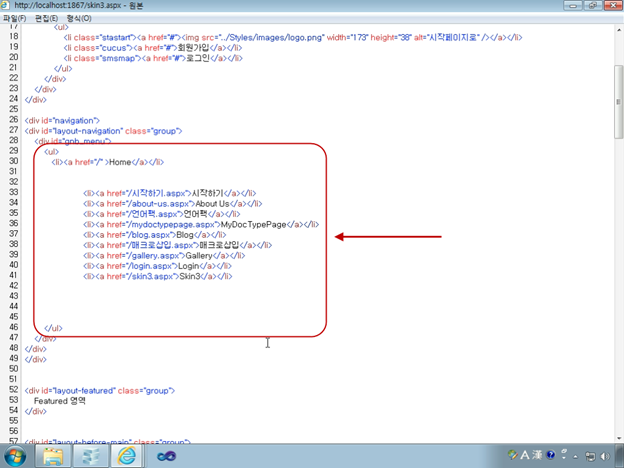Click the 'layout-navigation' div line
This screenshot has width=624, height=468.
pos(103,131)
